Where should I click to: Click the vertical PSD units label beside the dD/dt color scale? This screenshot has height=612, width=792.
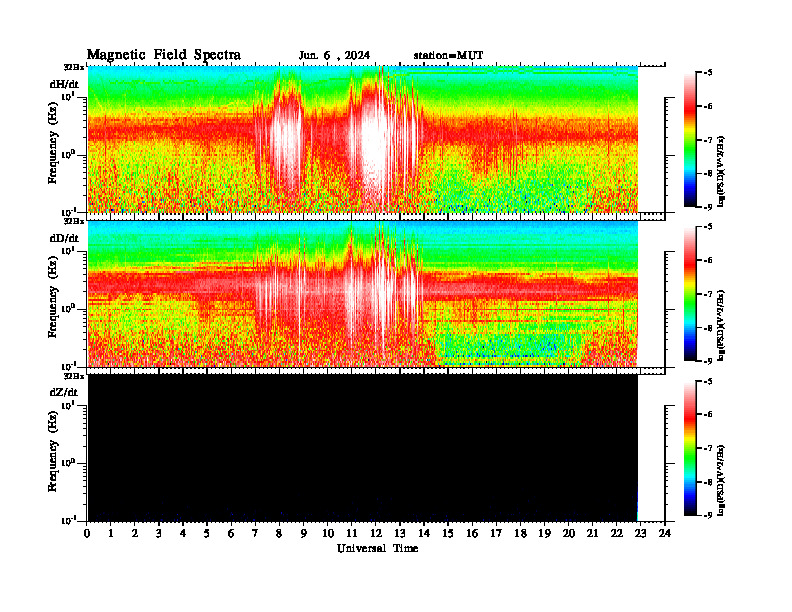[x=721, y=325]
